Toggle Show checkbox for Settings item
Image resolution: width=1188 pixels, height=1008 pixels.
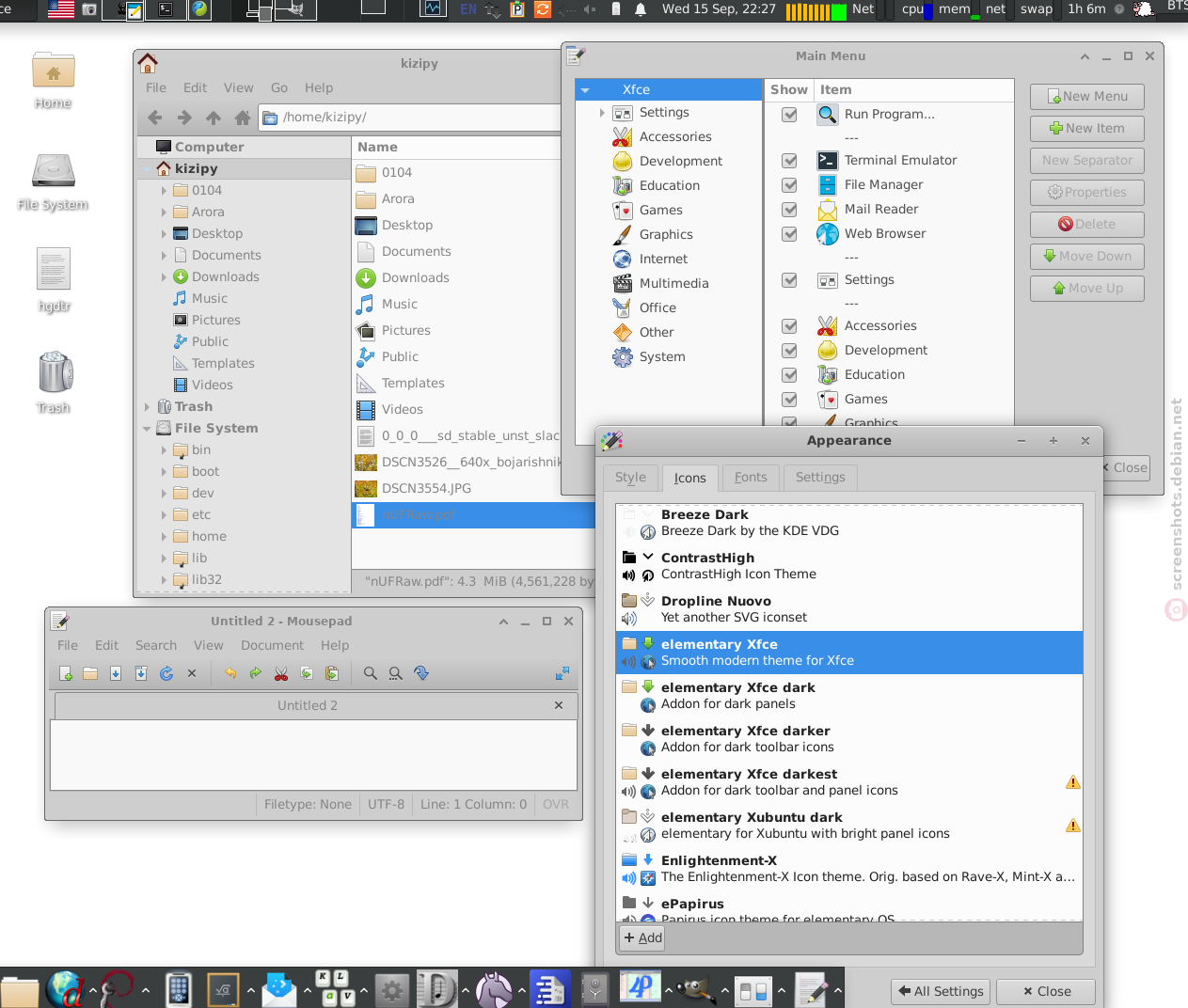tap(790, 280)
